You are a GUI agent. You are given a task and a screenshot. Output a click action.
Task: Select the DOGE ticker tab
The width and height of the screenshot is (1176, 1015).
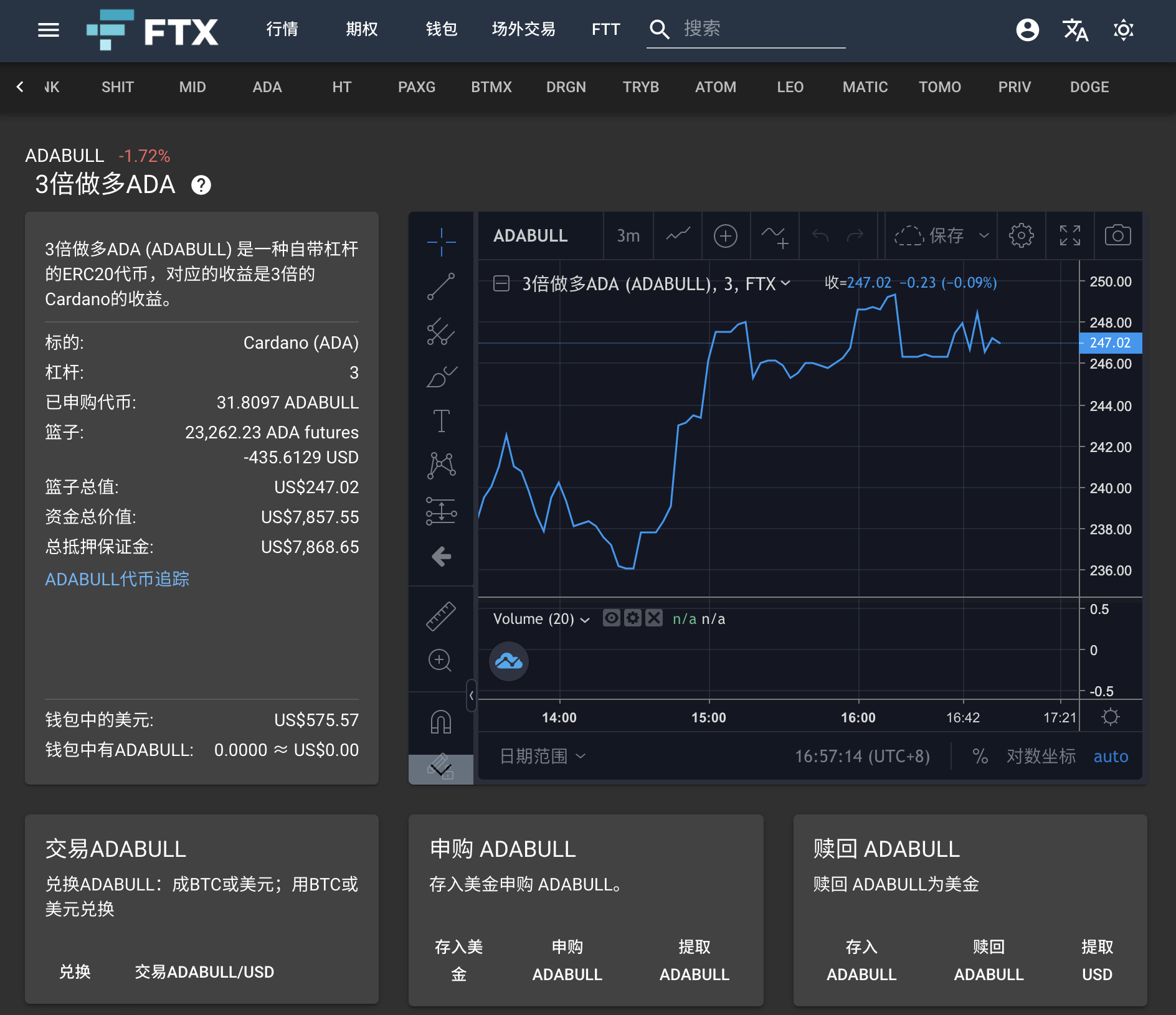[x=1089, y=87]
